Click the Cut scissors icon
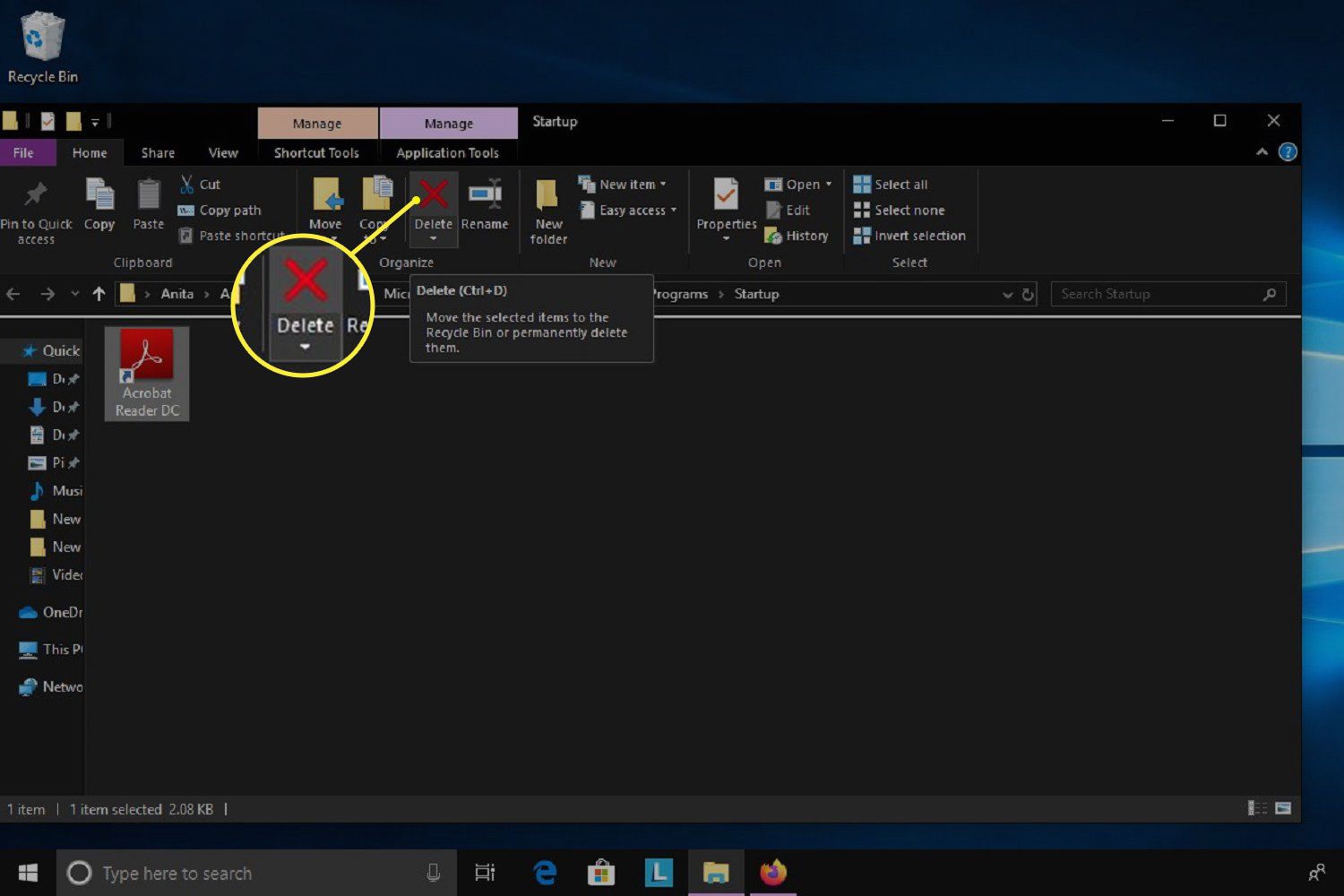The width and height of the screenshot is (1344, 896). click(186, 185)
